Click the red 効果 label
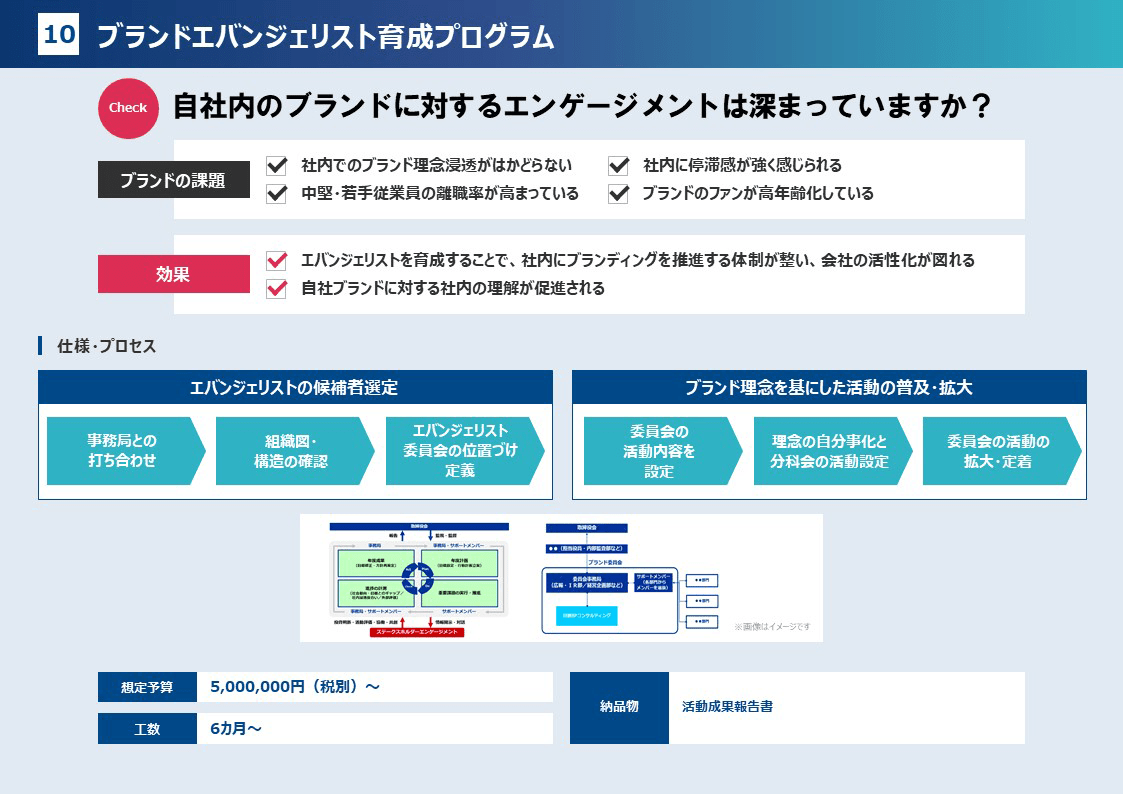 tap(173, 274)
